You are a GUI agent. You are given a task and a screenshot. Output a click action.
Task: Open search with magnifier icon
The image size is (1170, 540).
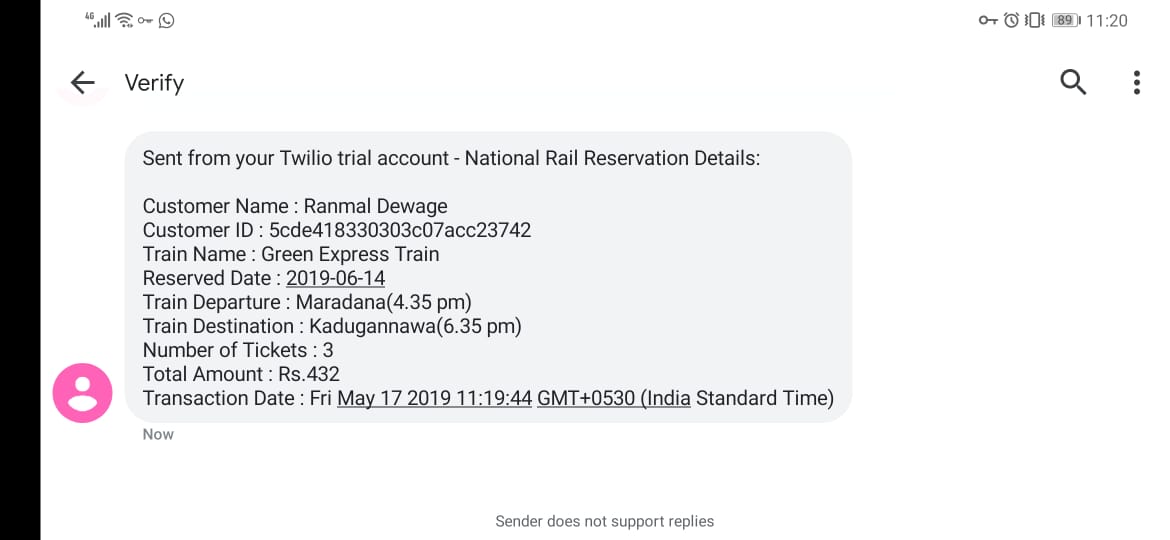click(x=1073, y=82)
